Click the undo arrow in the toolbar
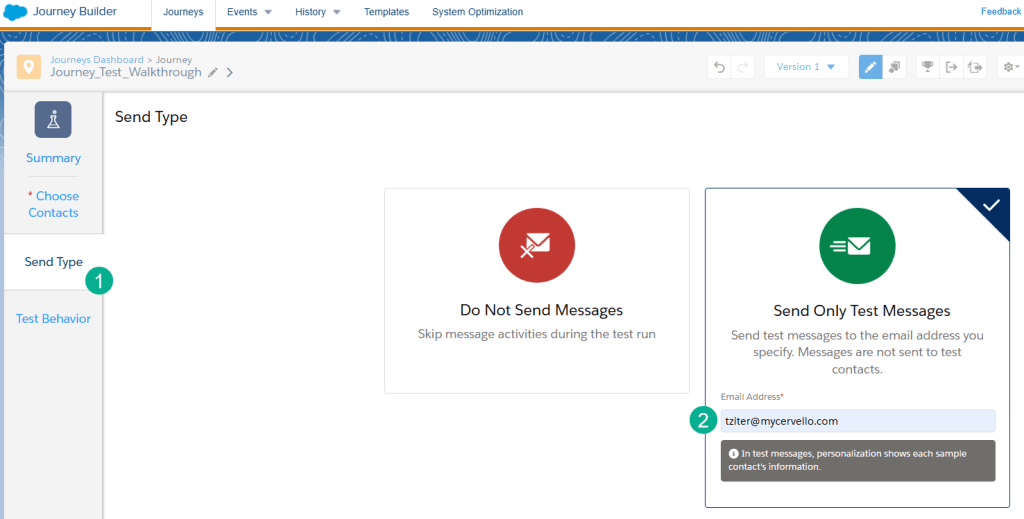This screenshot has width=1024, height=519. point(719,67)
